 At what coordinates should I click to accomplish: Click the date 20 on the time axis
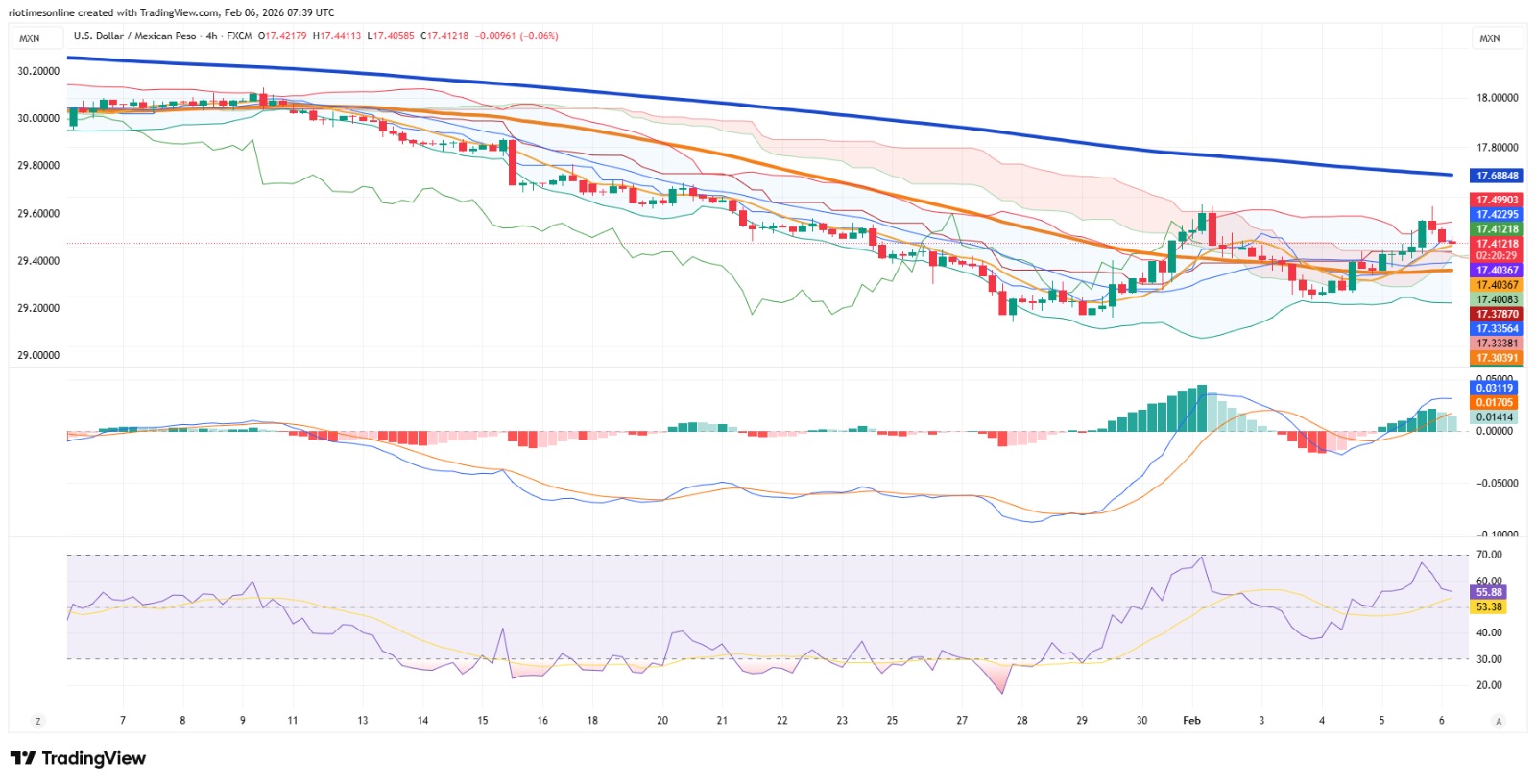pos(662,720)
